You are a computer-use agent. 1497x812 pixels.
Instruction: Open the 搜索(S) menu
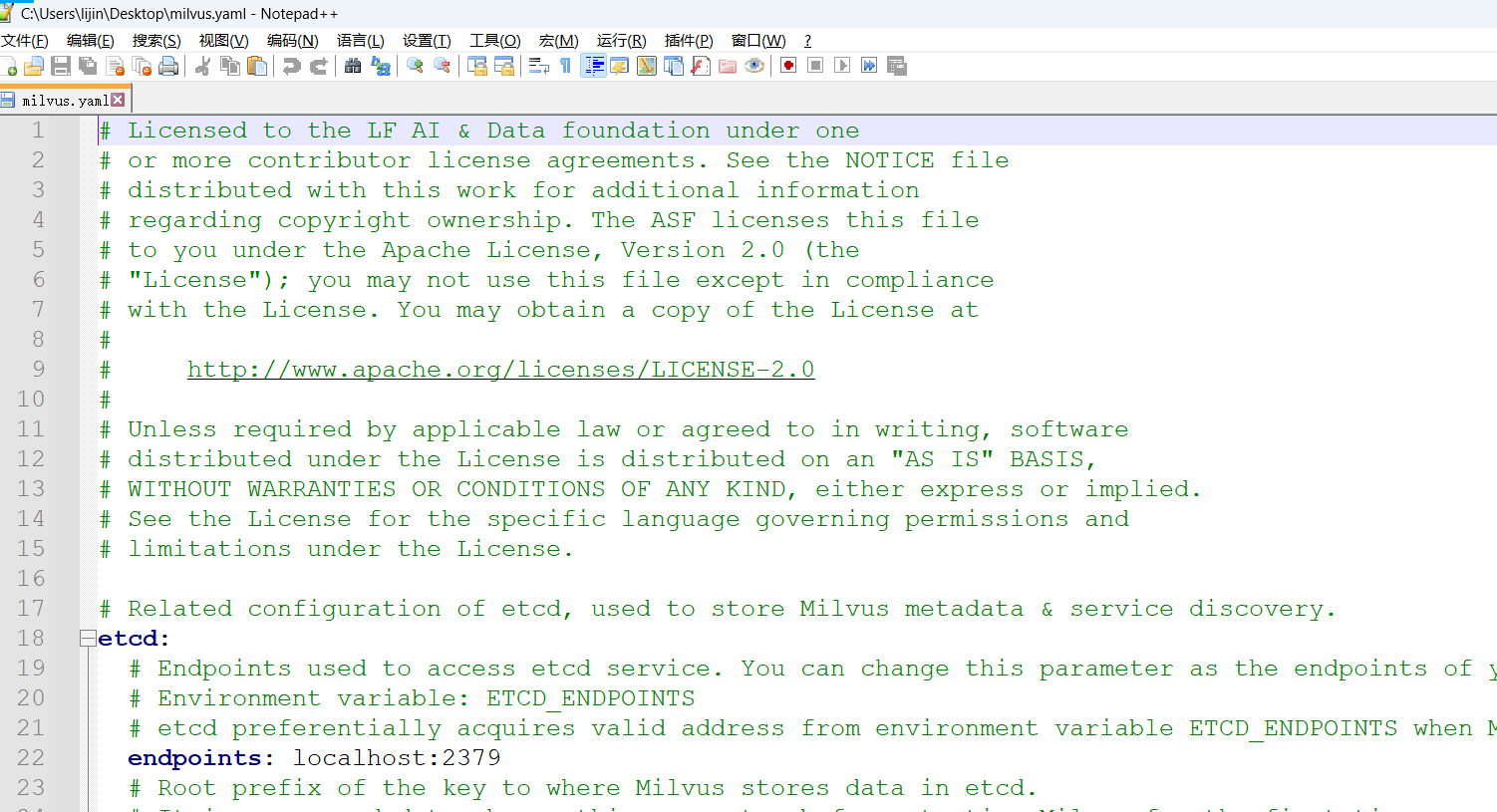coord(156,41)
